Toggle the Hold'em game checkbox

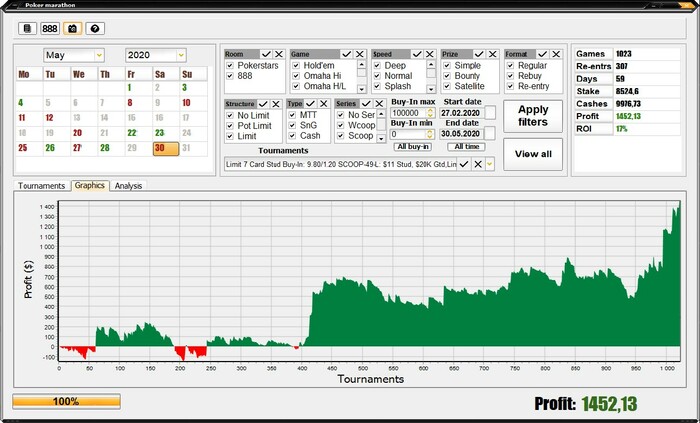(296, 66)
